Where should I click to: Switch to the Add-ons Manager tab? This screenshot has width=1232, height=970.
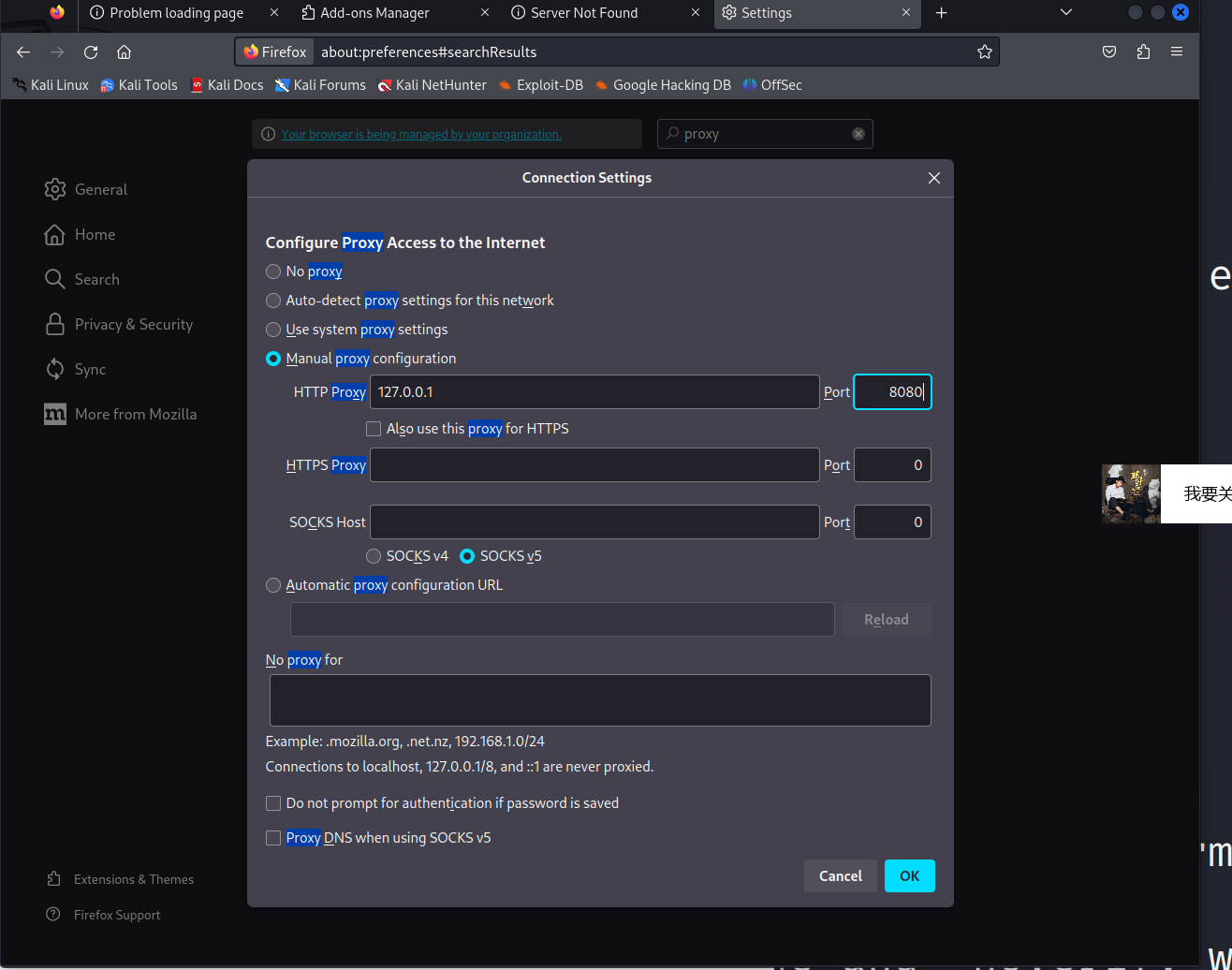(x=374, y=13)
